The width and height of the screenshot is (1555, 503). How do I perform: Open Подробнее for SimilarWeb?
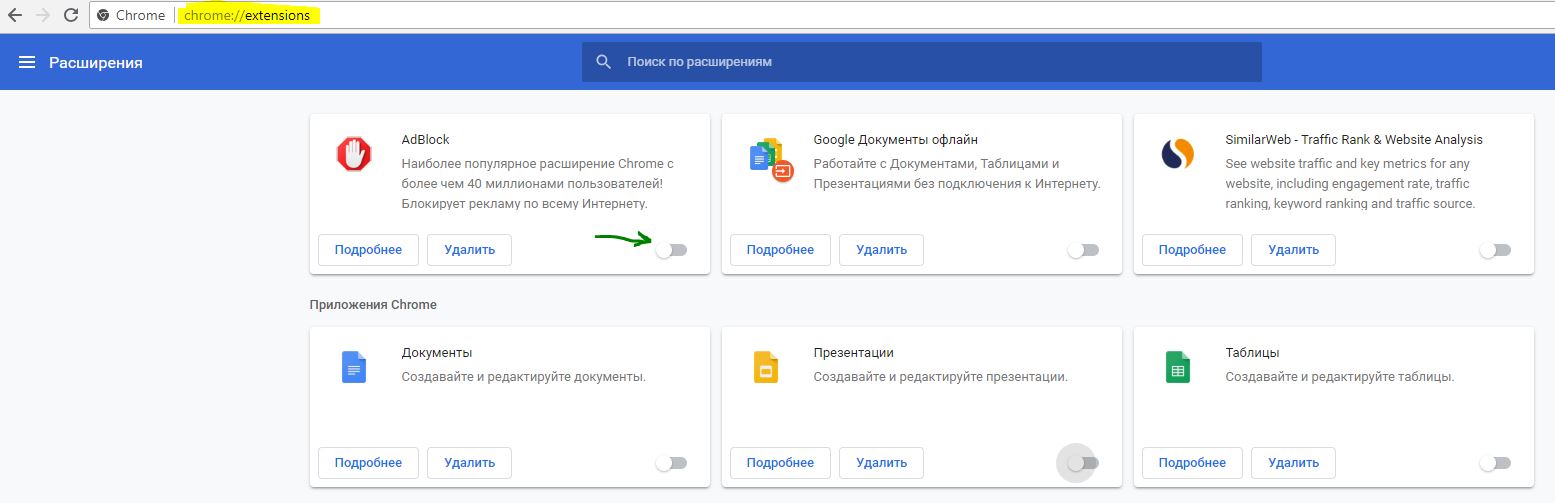1192,250
